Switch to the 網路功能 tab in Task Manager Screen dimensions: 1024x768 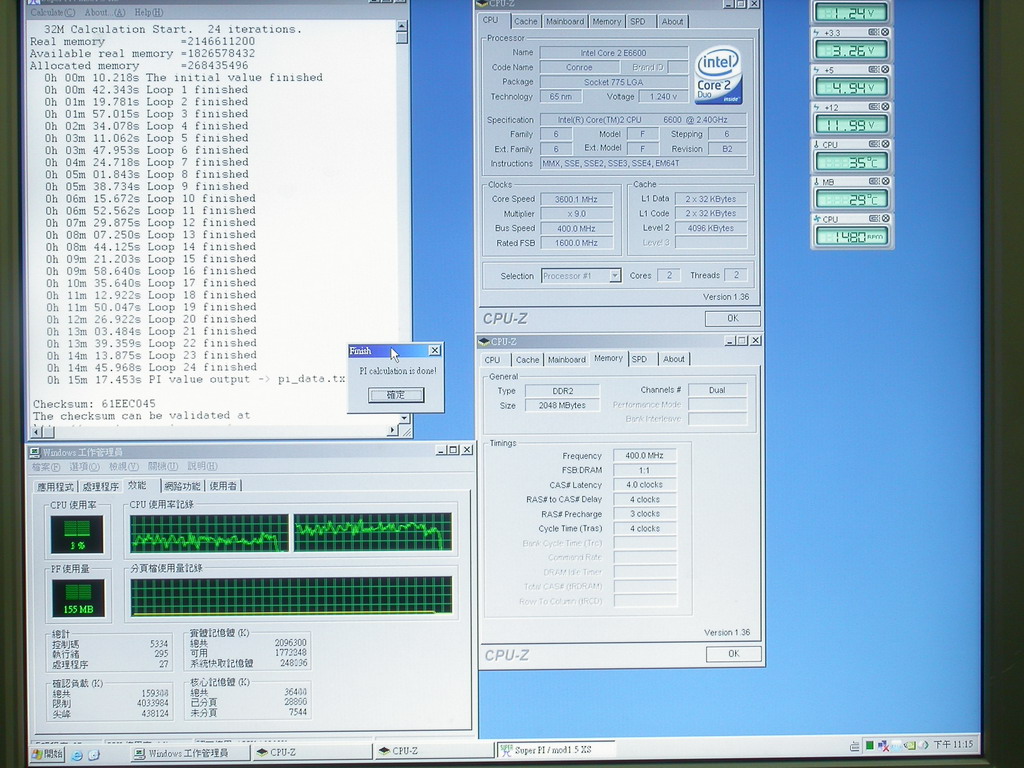182,486
